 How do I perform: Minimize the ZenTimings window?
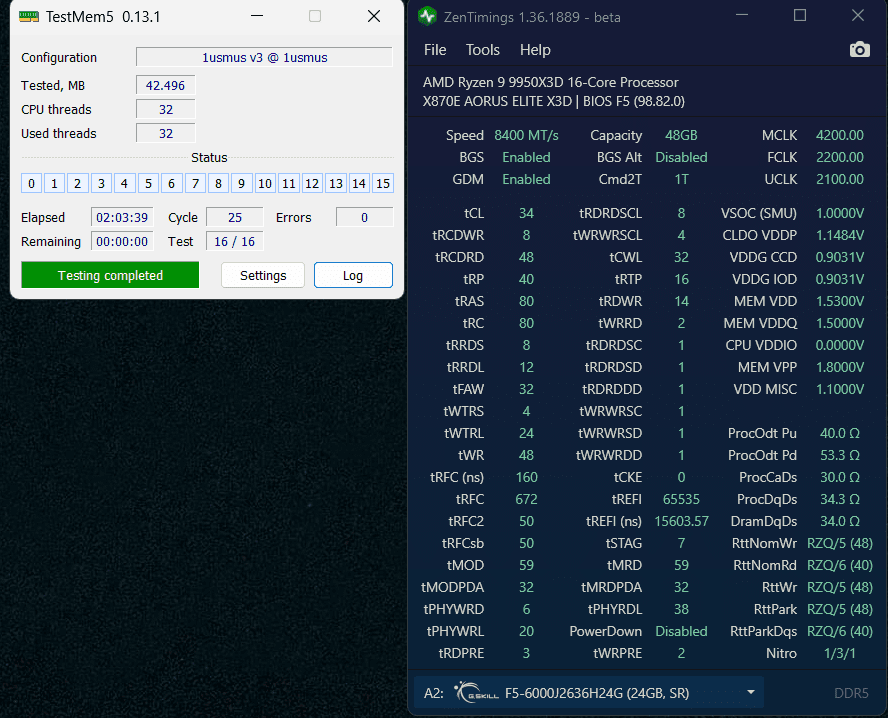coord(741,16)
